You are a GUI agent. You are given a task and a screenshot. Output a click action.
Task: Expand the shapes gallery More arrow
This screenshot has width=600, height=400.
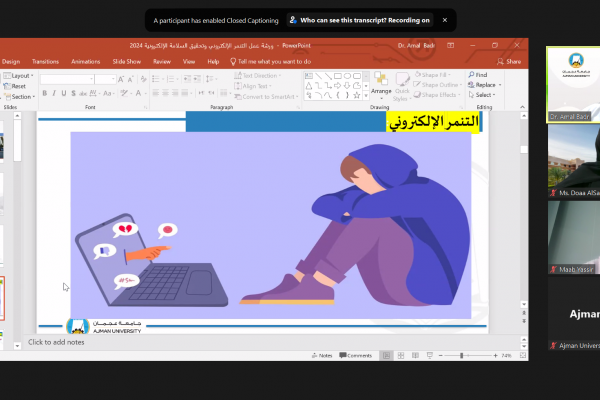click(366, 96)
